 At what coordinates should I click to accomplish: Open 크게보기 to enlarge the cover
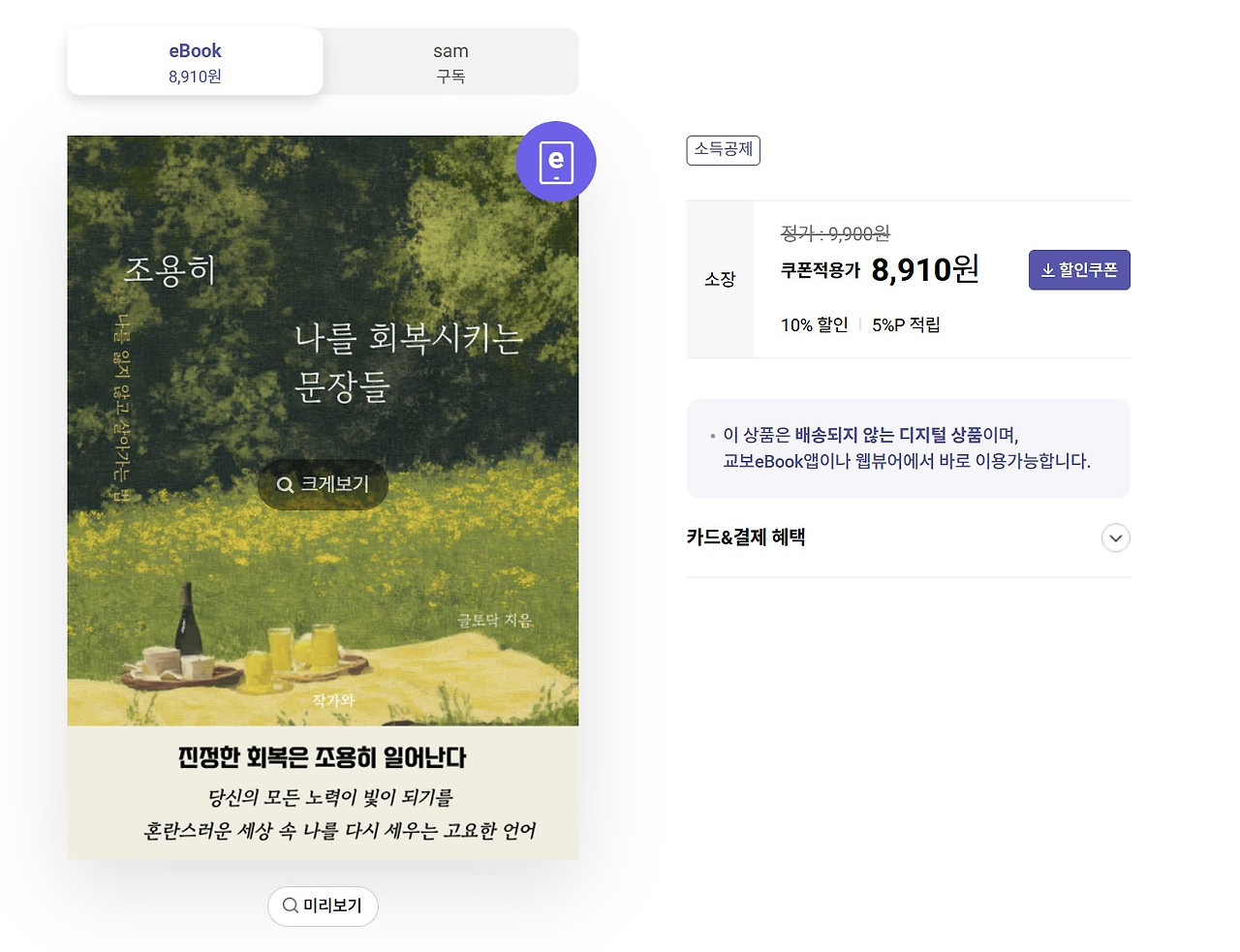pos(323,484)
